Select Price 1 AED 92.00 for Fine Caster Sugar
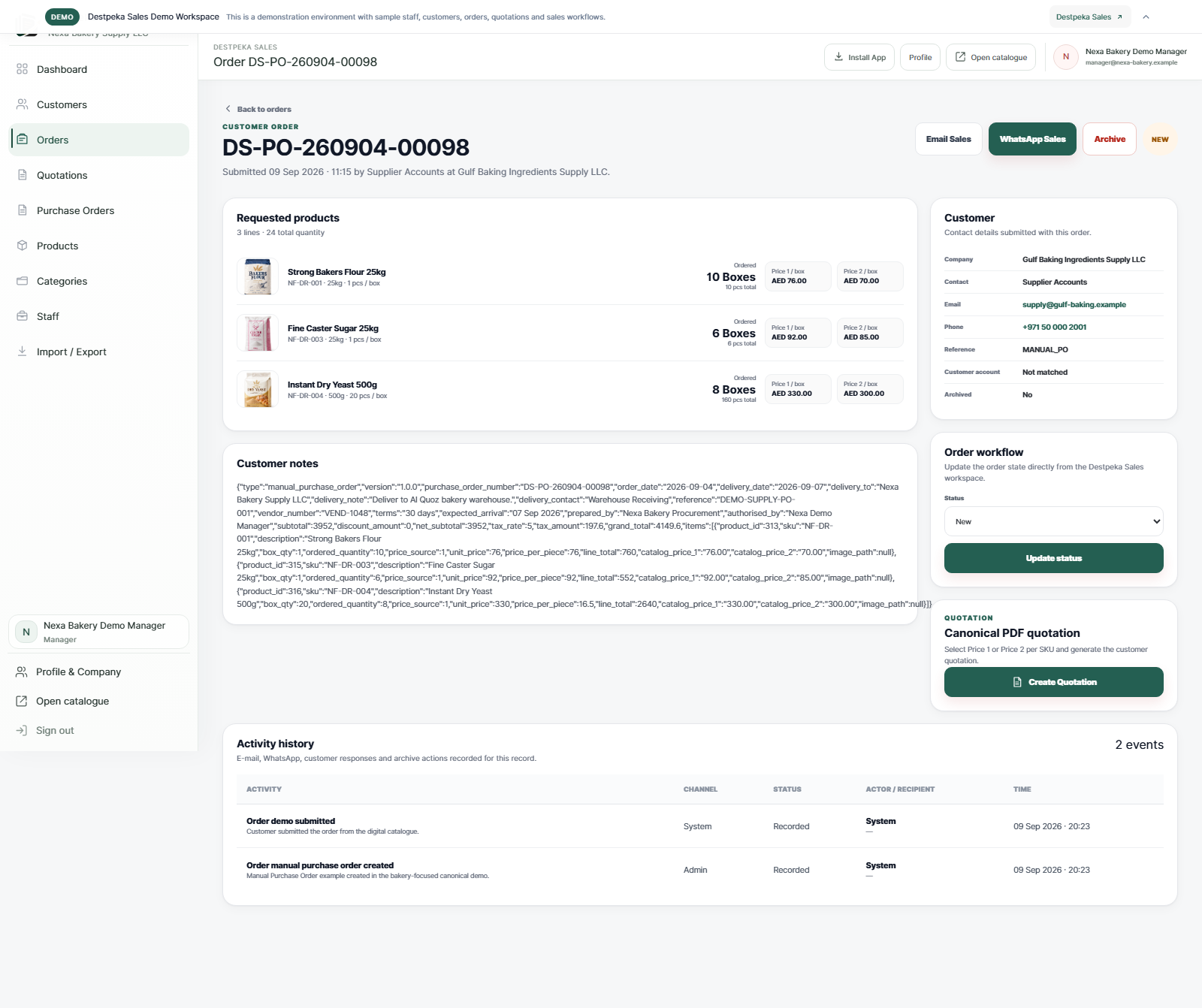This screenshot has width=1202, height=1008. tap(798, 333)
